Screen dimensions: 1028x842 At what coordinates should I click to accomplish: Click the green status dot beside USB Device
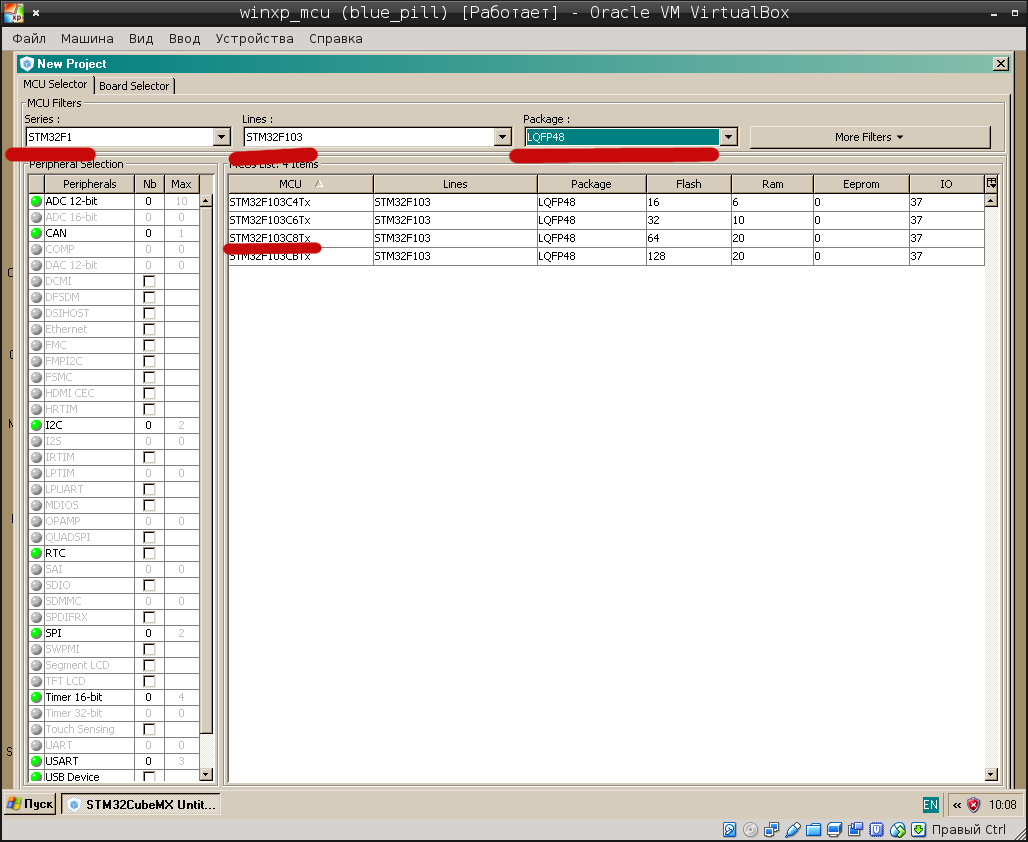(37, 777)
